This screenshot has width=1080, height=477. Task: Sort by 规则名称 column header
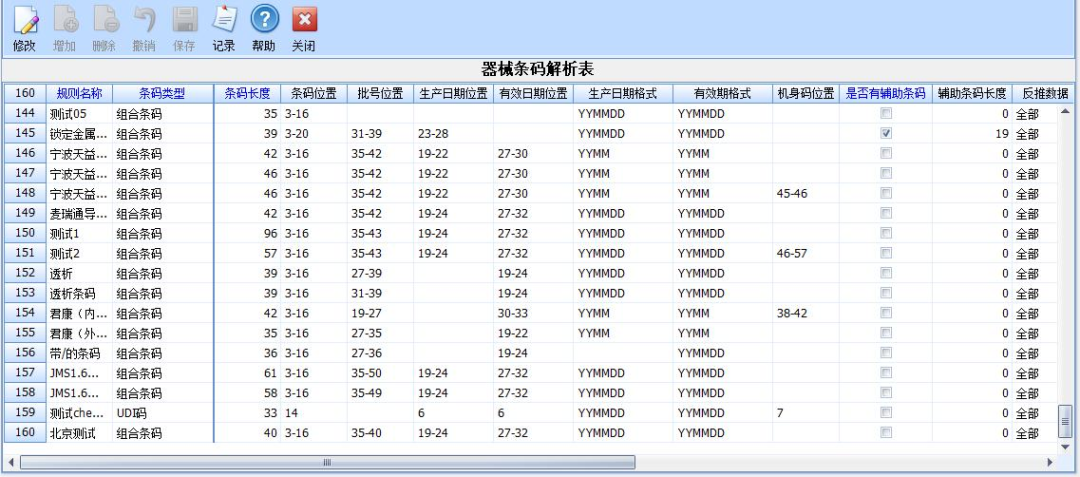(x=79, y=93)
